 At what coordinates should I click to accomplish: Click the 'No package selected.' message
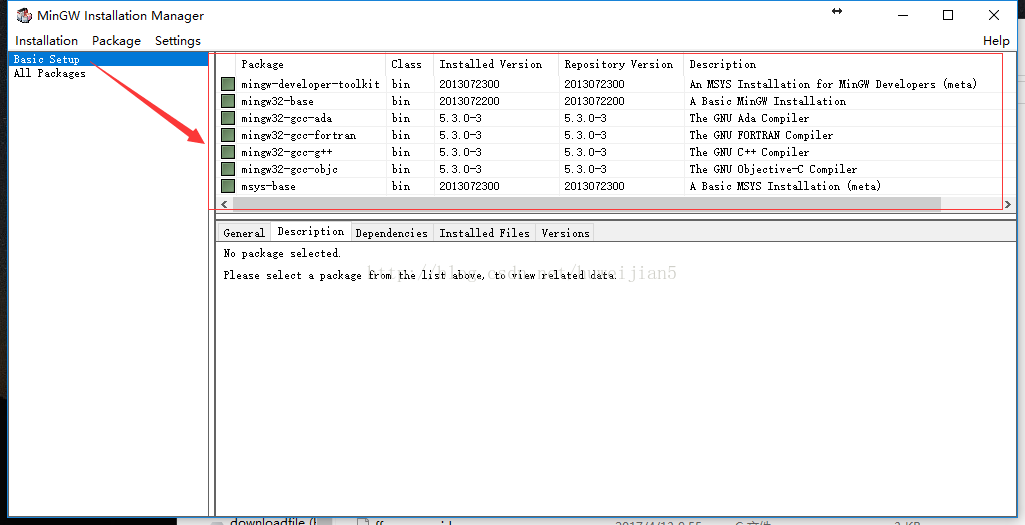(282, 253)
